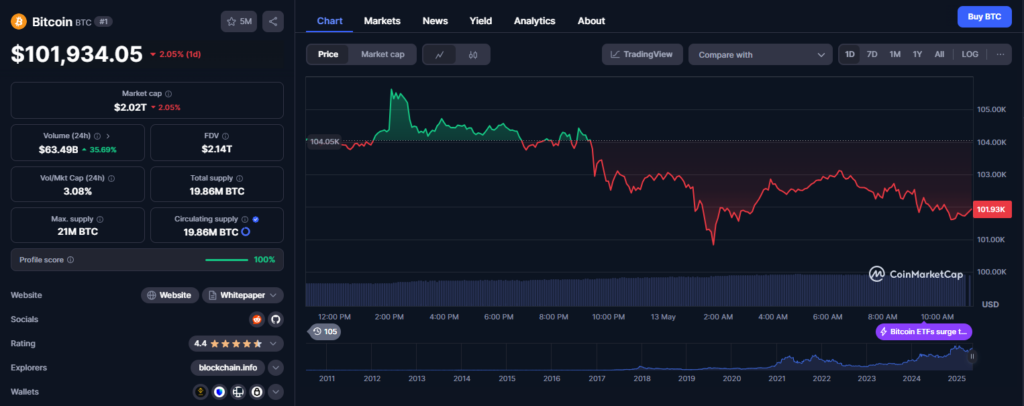Click info icon beside Vol/Mkt Cap (24h)

111,178
